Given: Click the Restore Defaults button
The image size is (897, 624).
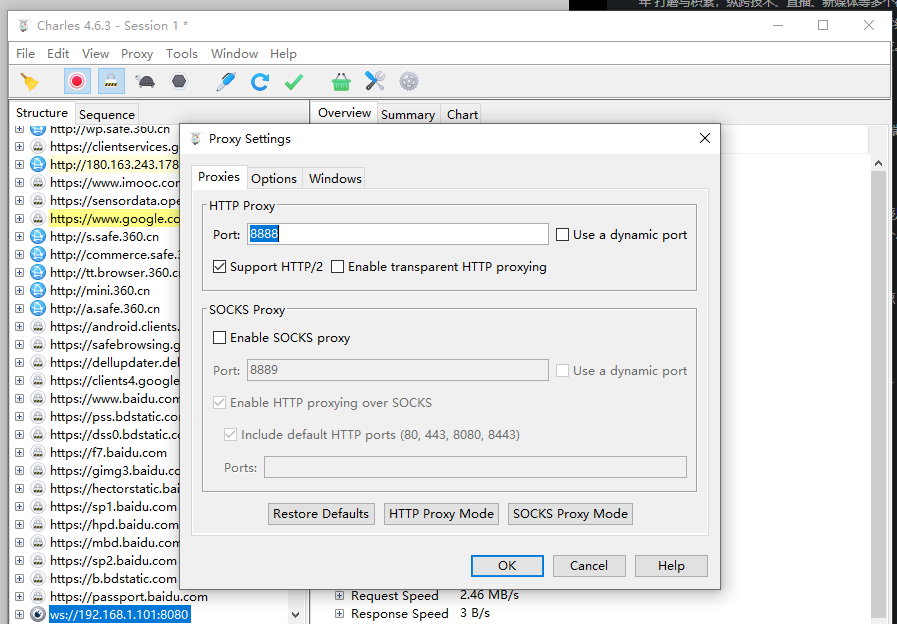Looking at the screenshot, I should tap(321, 514).
